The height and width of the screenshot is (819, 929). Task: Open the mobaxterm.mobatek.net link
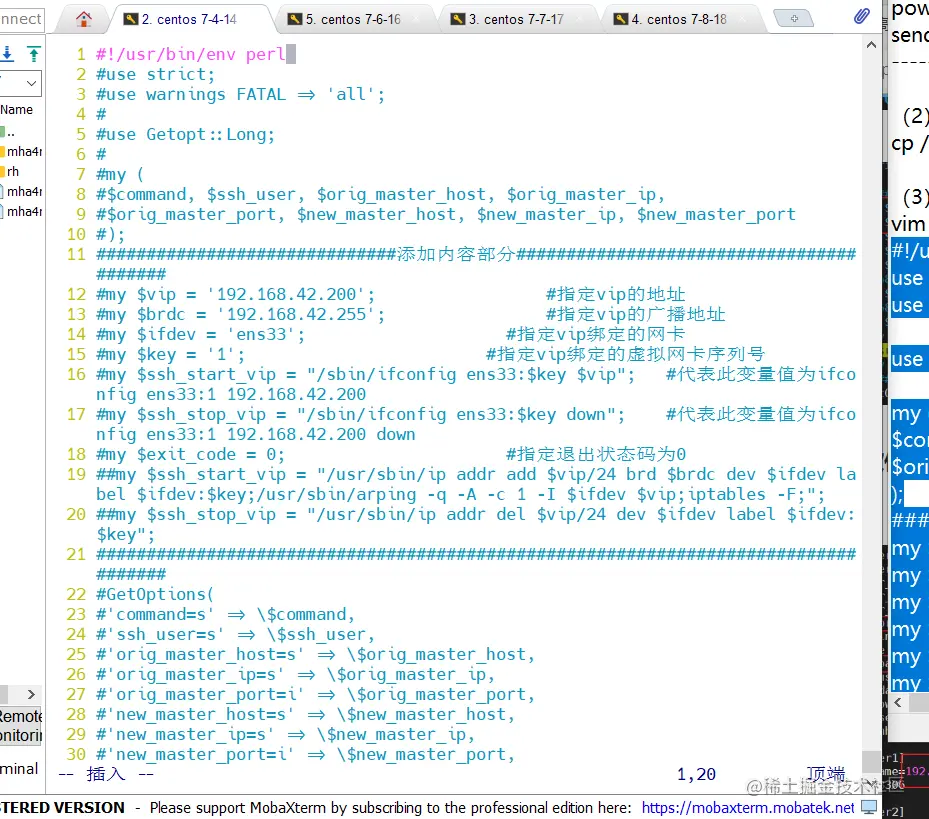click(x=748, y=808)
